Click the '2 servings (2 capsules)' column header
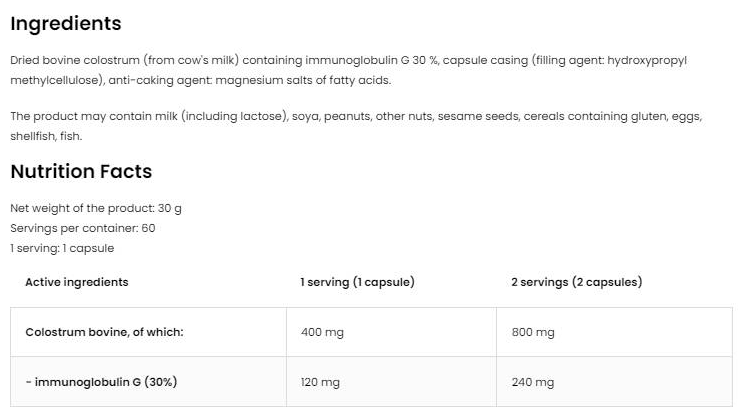The width and height of the screenshot is (741, 413). (577, 282)
